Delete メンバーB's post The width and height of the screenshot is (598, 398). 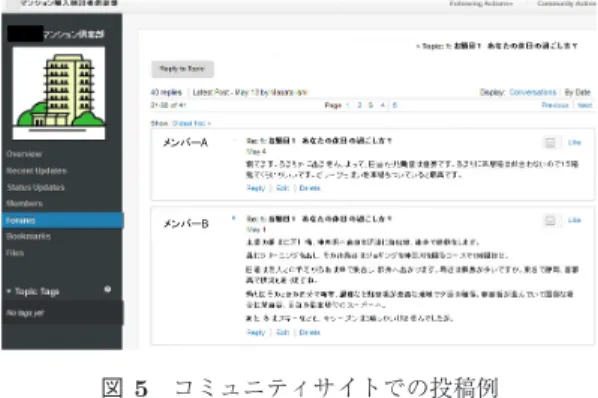310,332
